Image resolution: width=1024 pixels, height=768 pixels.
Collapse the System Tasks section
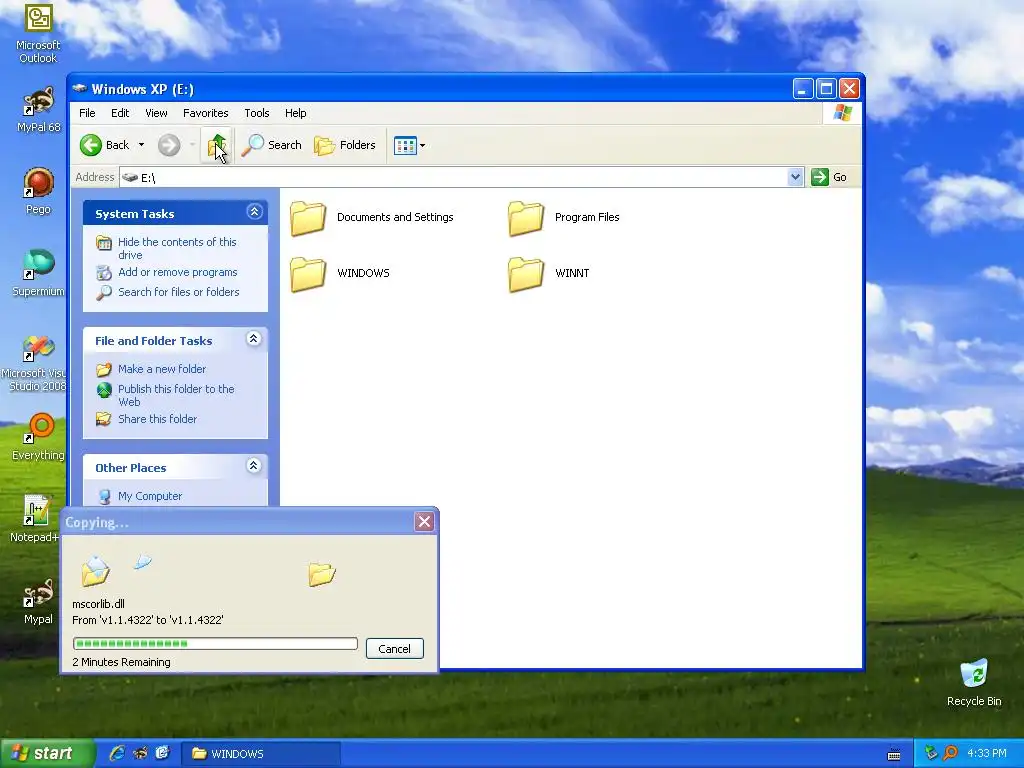coord(254,212)
